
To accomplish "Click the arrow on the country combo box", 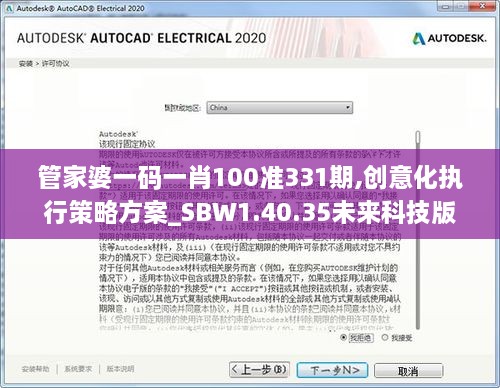I will (x=347, y=108).
